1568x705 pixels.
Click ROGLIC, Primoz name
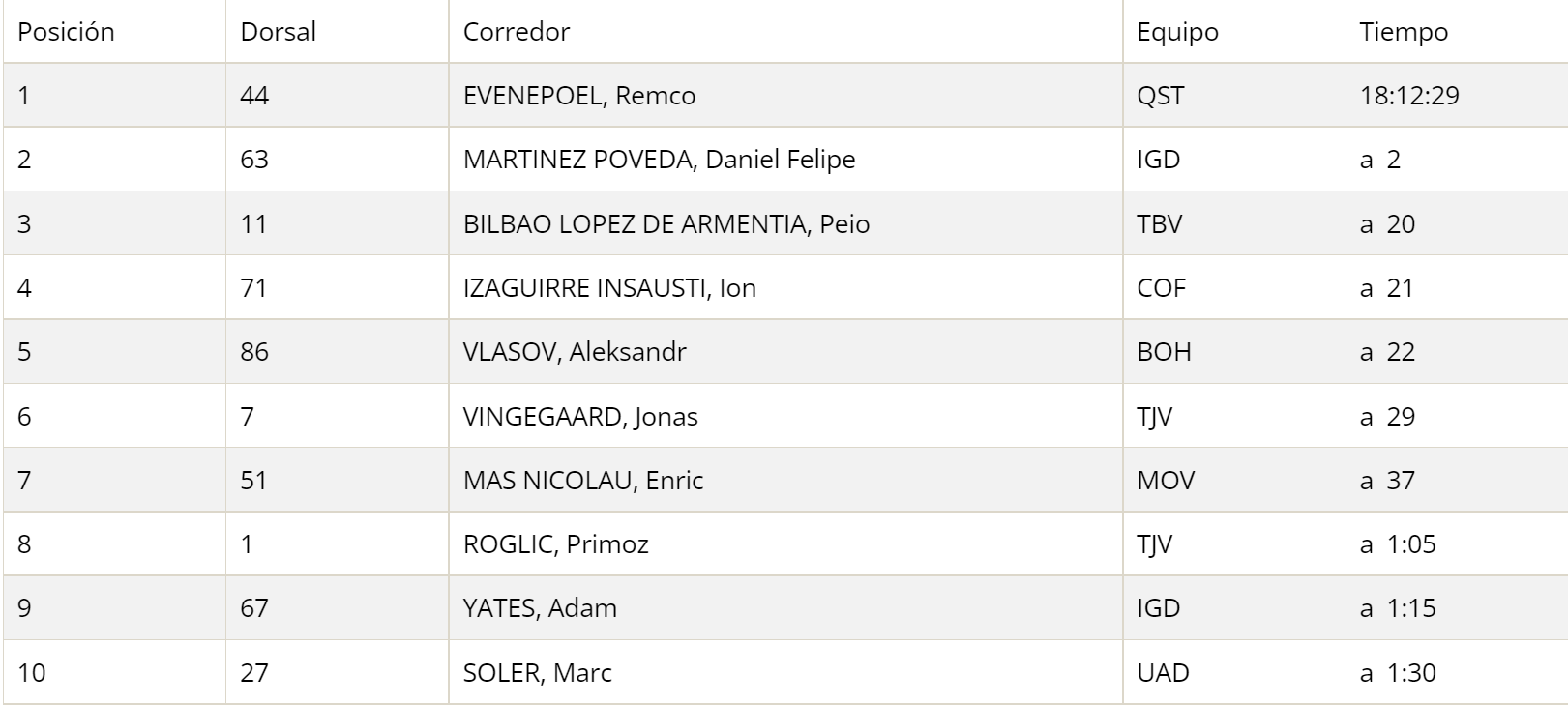click(x=556, y=544)
